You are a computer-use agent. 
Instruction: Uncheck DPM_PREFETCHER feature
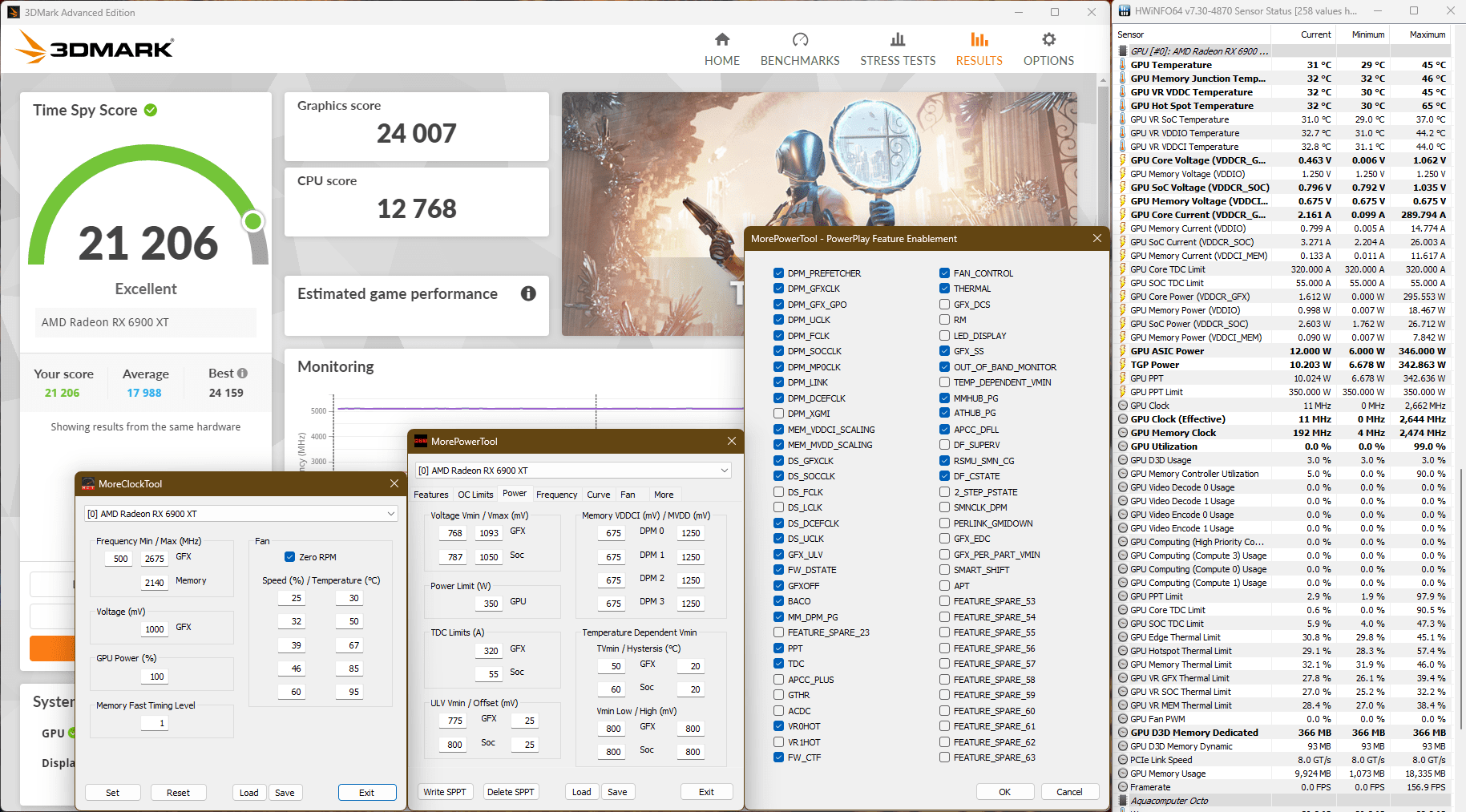pos(779,273)
